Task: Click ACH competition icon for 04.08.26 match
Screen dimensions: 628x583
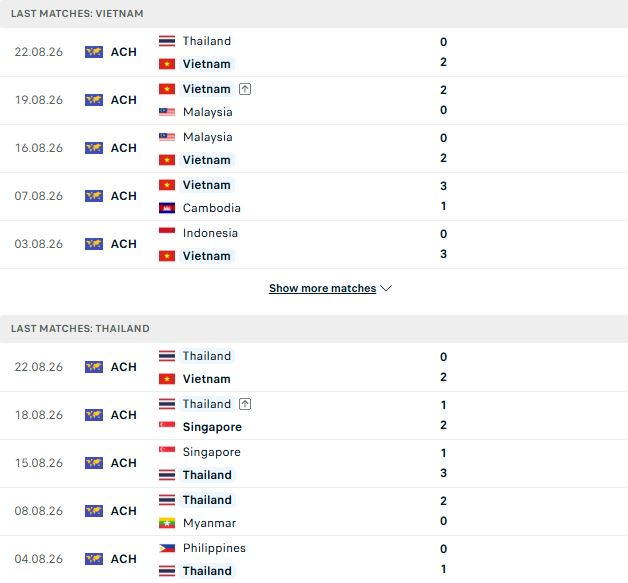Action: [94, 559]
